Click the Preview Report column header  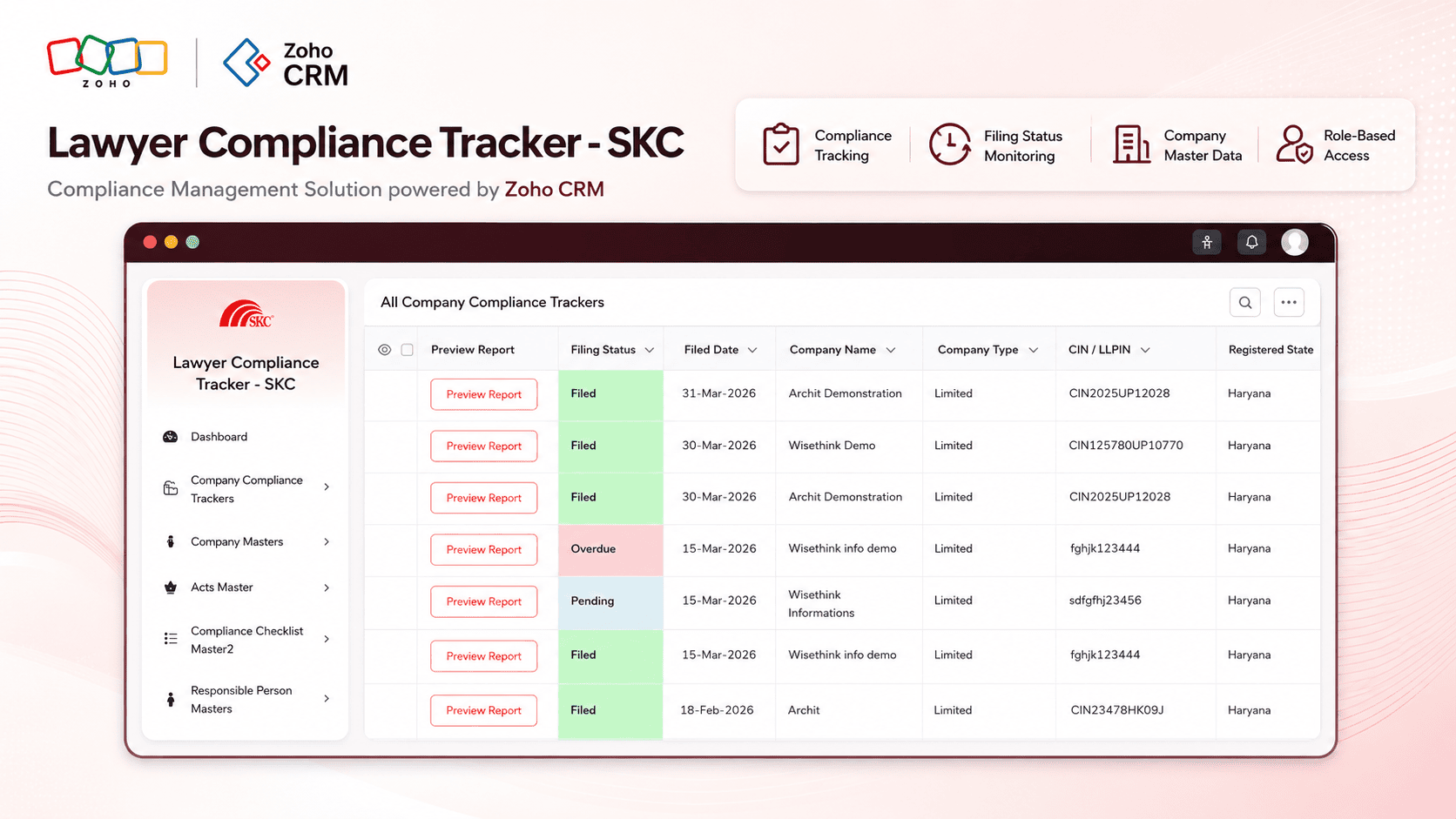click(x=473, y=350)
